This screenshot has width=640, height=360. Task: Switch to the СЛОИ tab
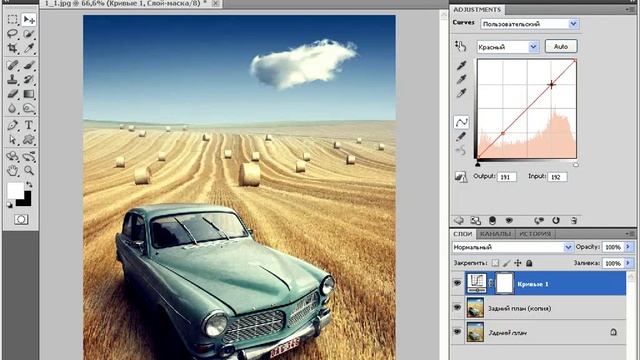coord(463,234)
